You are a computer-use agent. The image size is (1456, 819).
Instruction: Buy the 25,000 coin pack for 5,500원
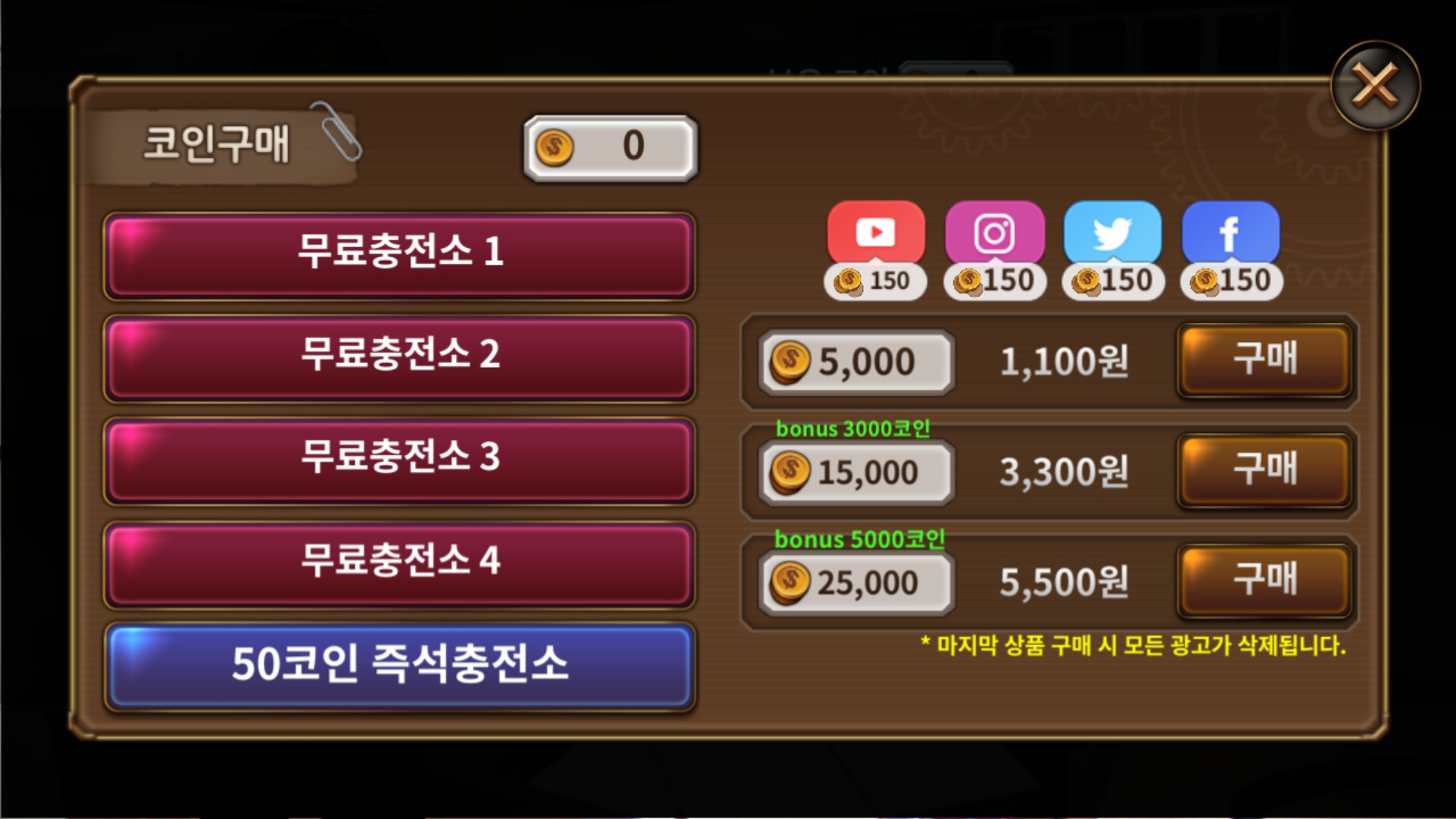point(1265,581)
